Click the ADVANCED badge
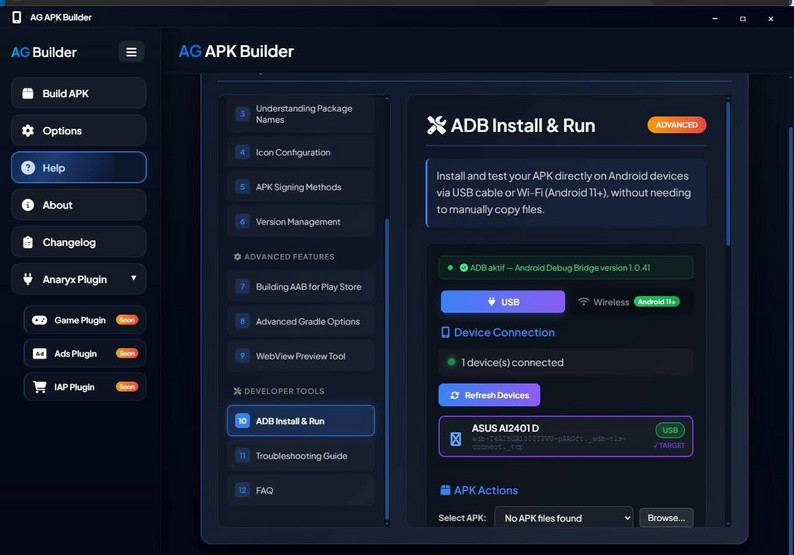The image size is (794, 555). [677, 125]
